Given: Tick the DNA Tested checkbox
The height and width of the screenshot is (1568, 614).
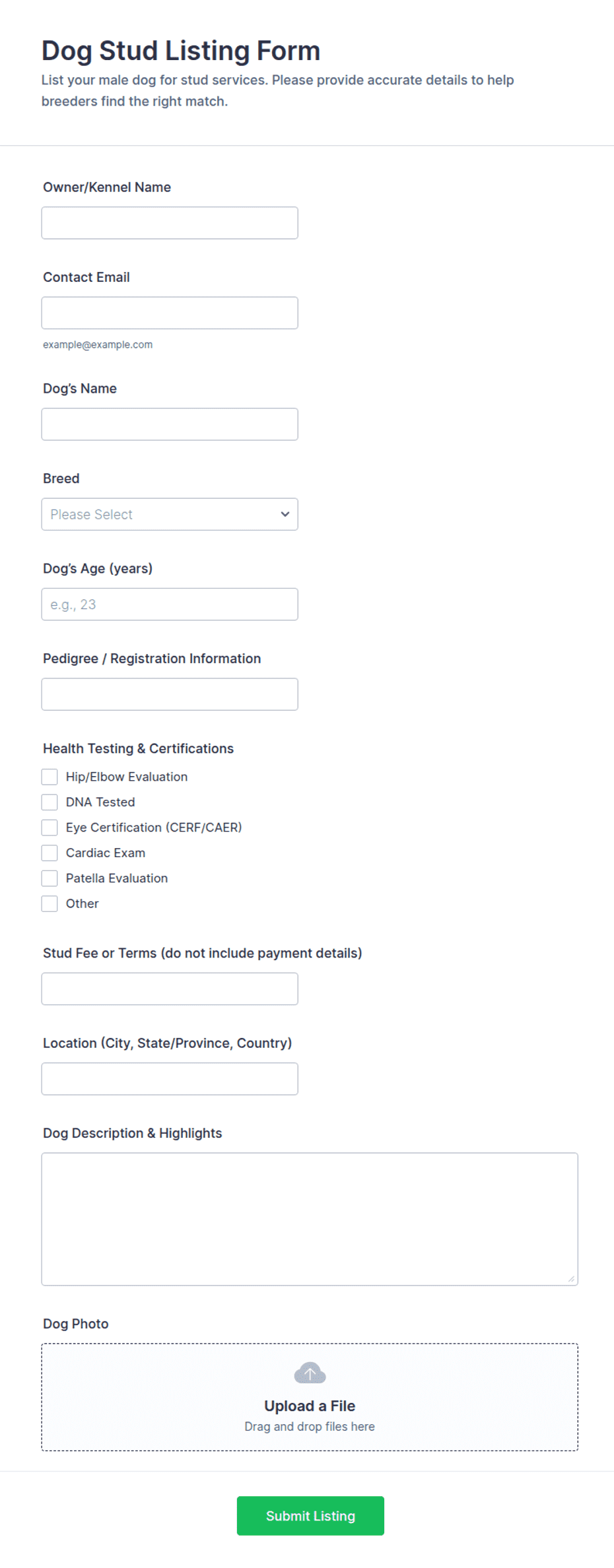Looking at the screenshot, I should 50,802.
